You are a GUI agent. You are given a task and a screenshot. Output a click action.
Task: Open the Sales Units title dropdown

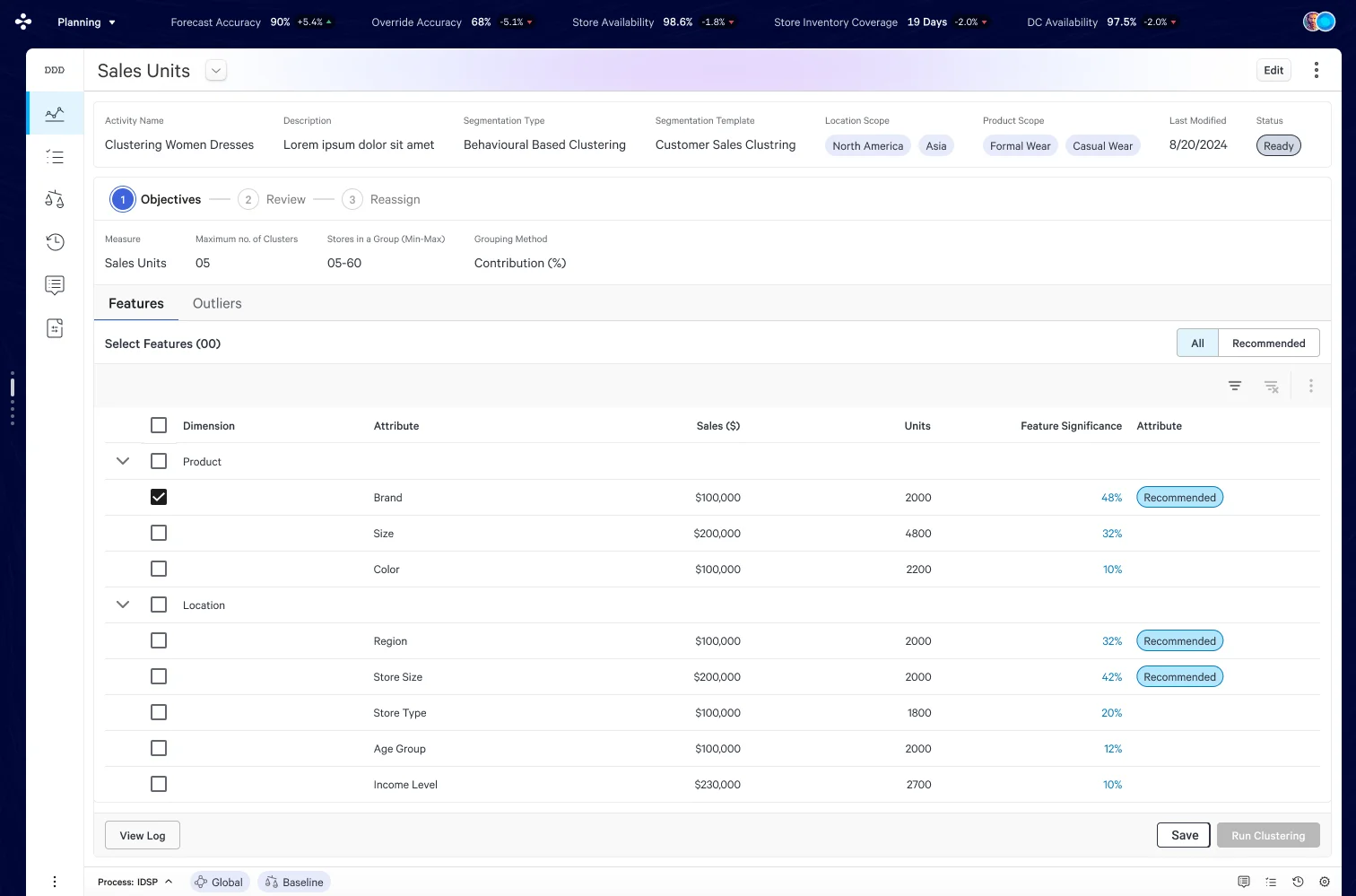[216, 71]
